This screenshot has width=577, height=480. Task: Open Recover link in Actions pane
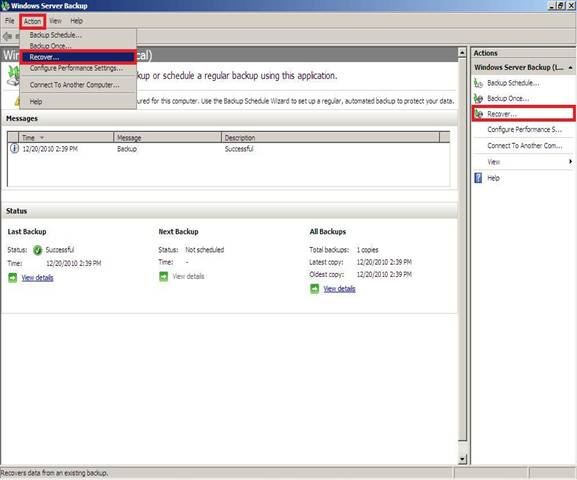(502, 114)
